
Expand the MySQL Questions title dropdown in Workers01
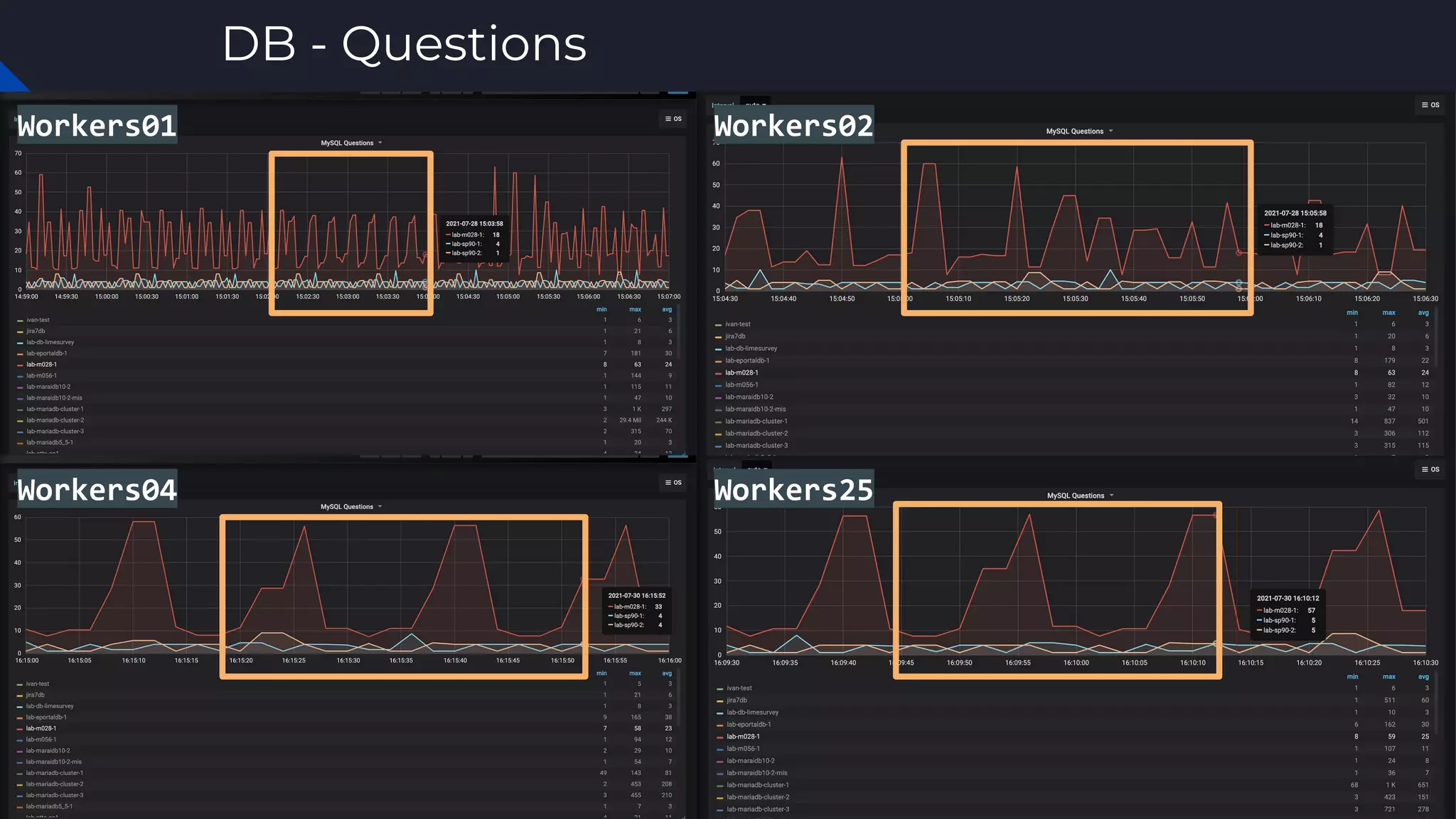point(351,143)
